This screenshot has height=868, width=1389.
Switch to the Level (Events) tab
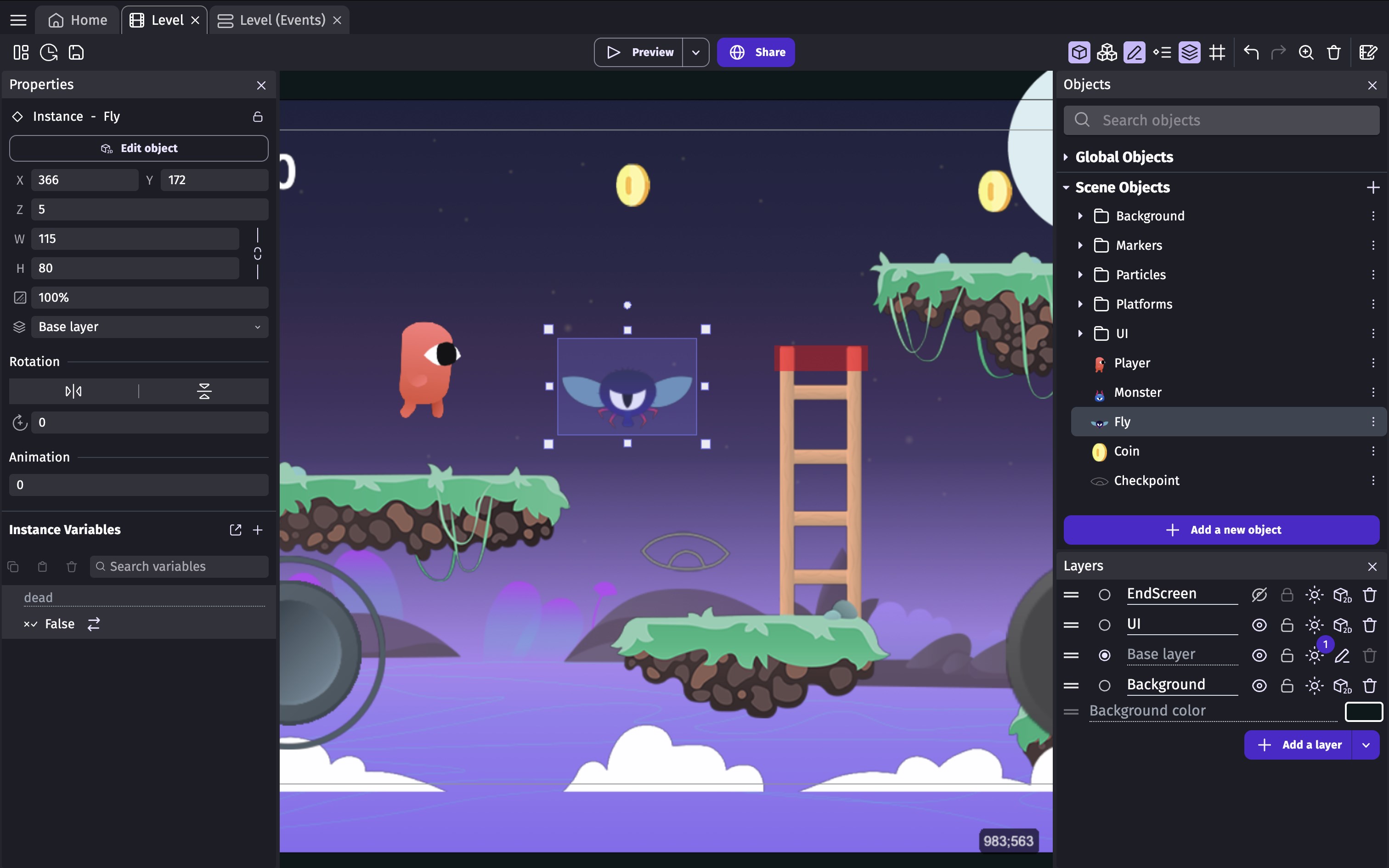(281, 20)
